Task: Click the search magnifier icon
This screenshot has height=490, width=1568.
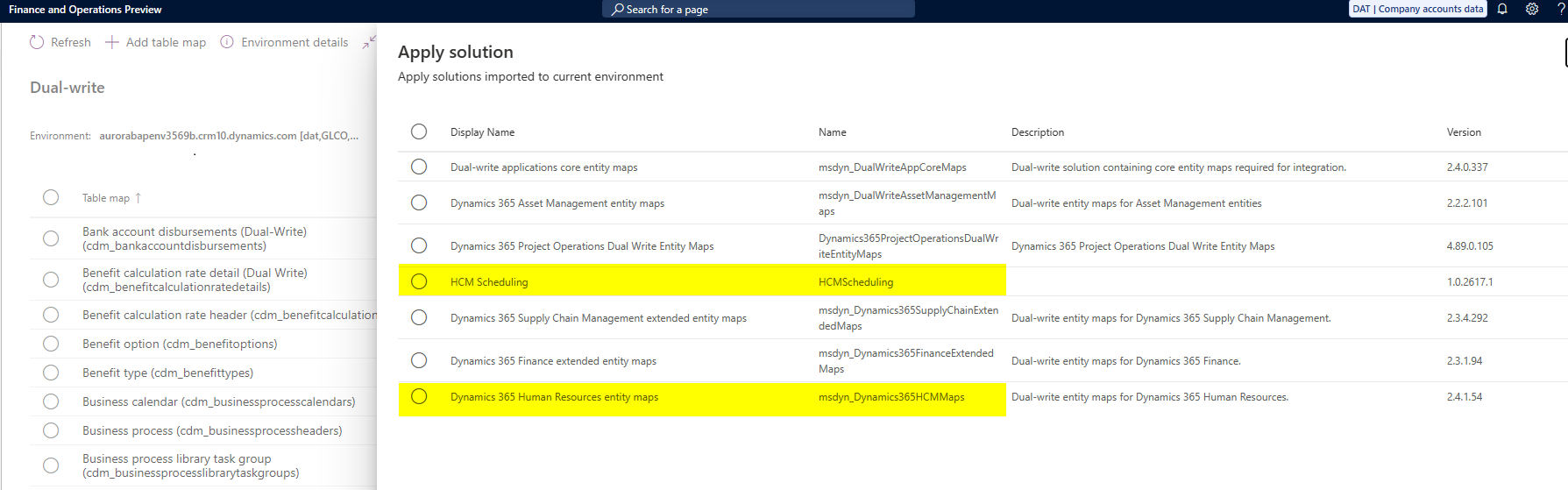Action: click(618, 9)
